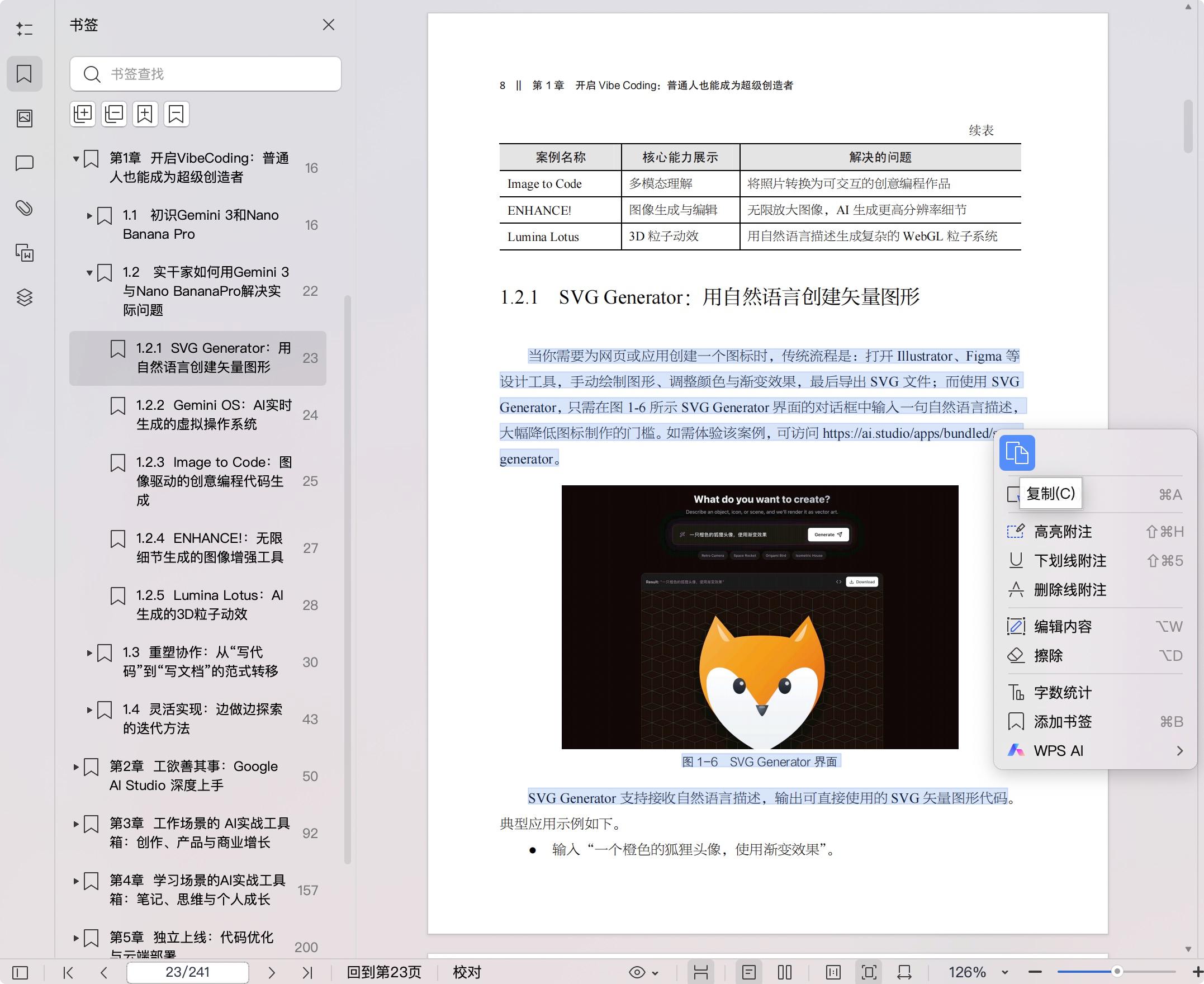Open bookmark 第4章 学习场景的AI实战工具箱
Image resolution: width=1204 pixels, height=984 pixels.
point(198,890)
